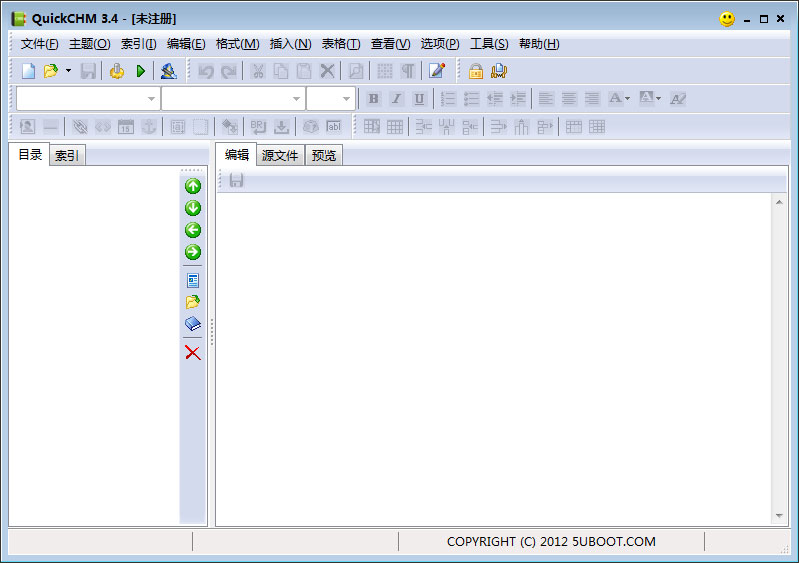799x563 pixels.
Task: Click the Cut scissors icon
Action: [258, 71]
